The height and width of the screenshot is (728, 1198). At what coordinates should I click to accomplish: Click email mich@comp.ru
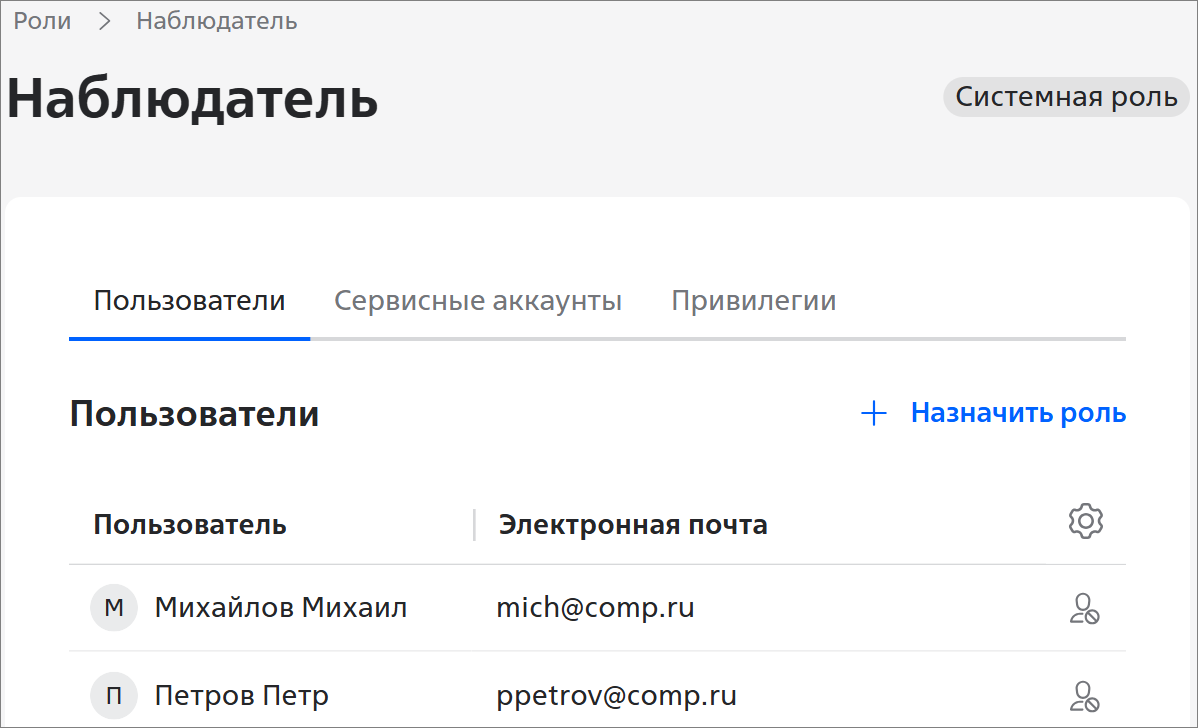pos(595,608)
